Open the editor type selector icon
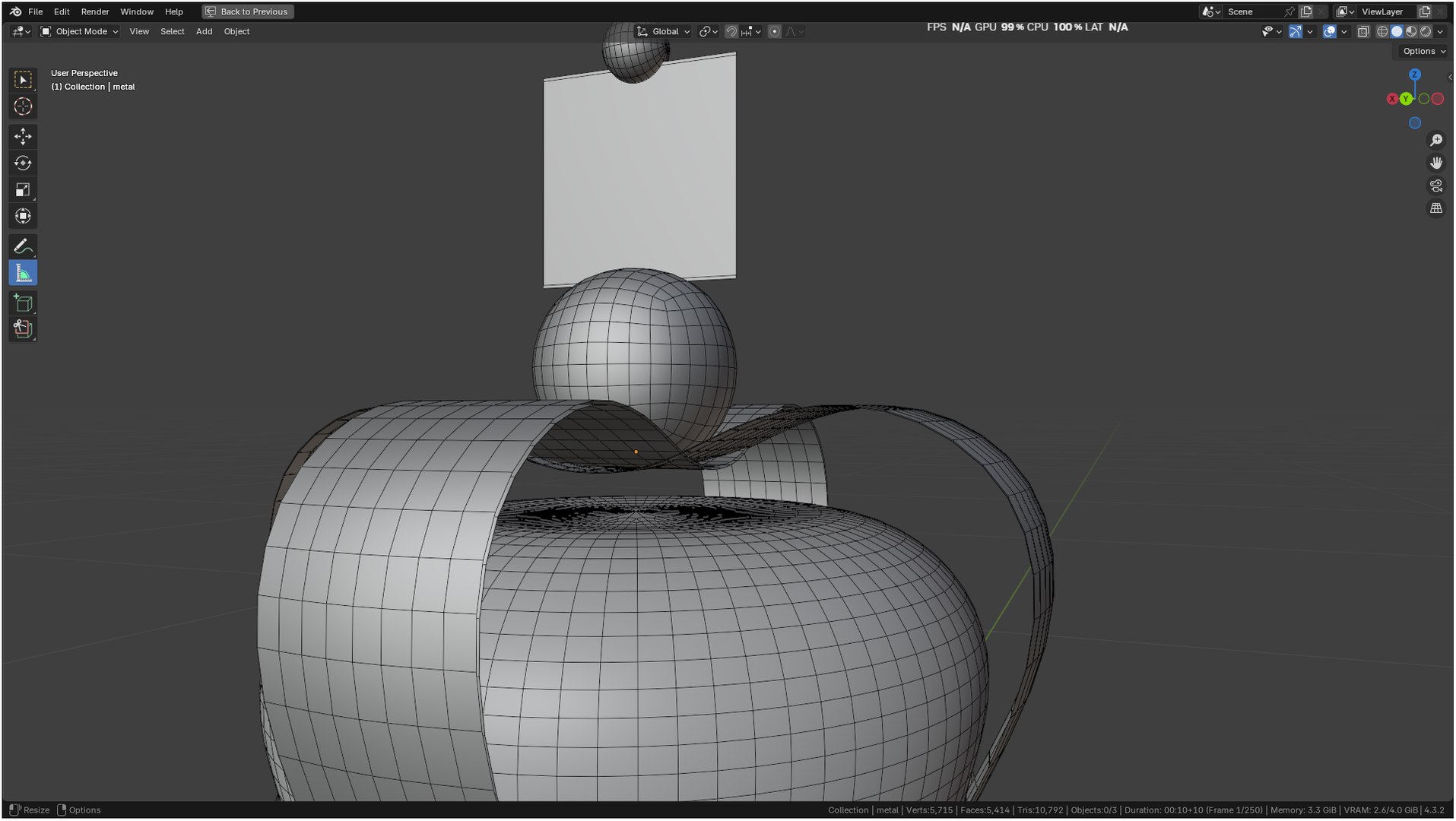 21,31
